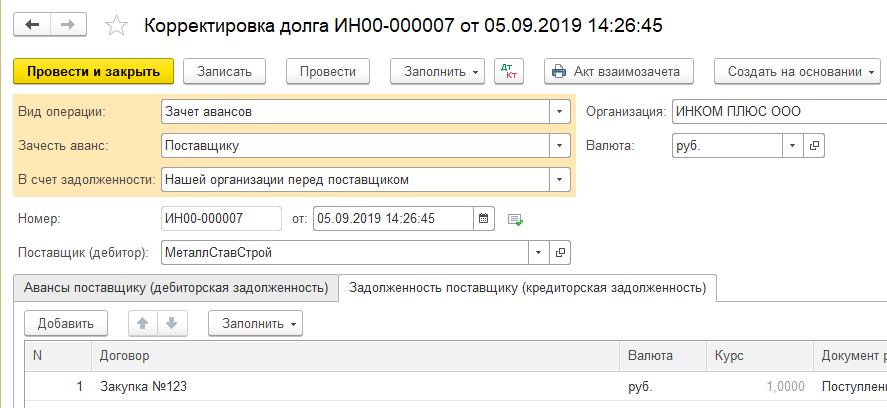This screenshot has width=887, height=408.
Task: Click the Номер input field
Action: click(x=221, y=217)
